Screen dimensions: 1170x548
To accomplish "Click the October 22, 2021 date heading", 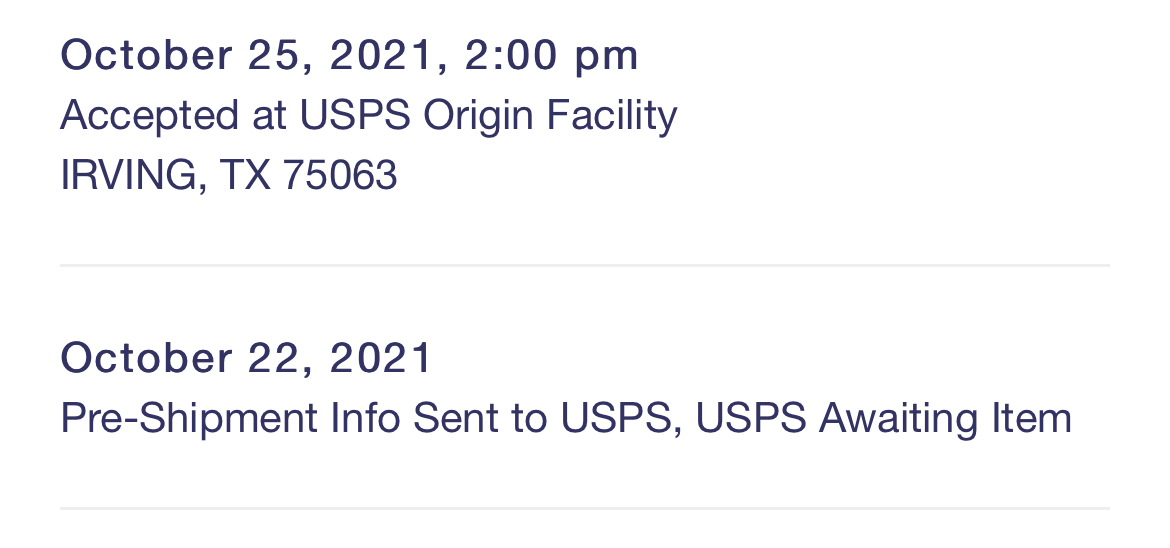I will [246, 358].
